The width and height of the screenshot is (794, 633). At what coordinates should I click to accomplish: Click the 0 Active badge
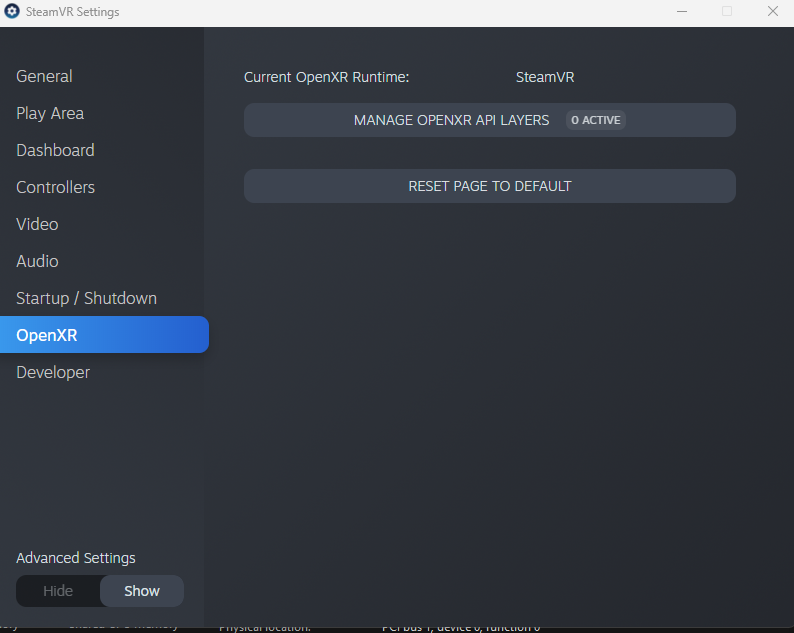[596, 120]
